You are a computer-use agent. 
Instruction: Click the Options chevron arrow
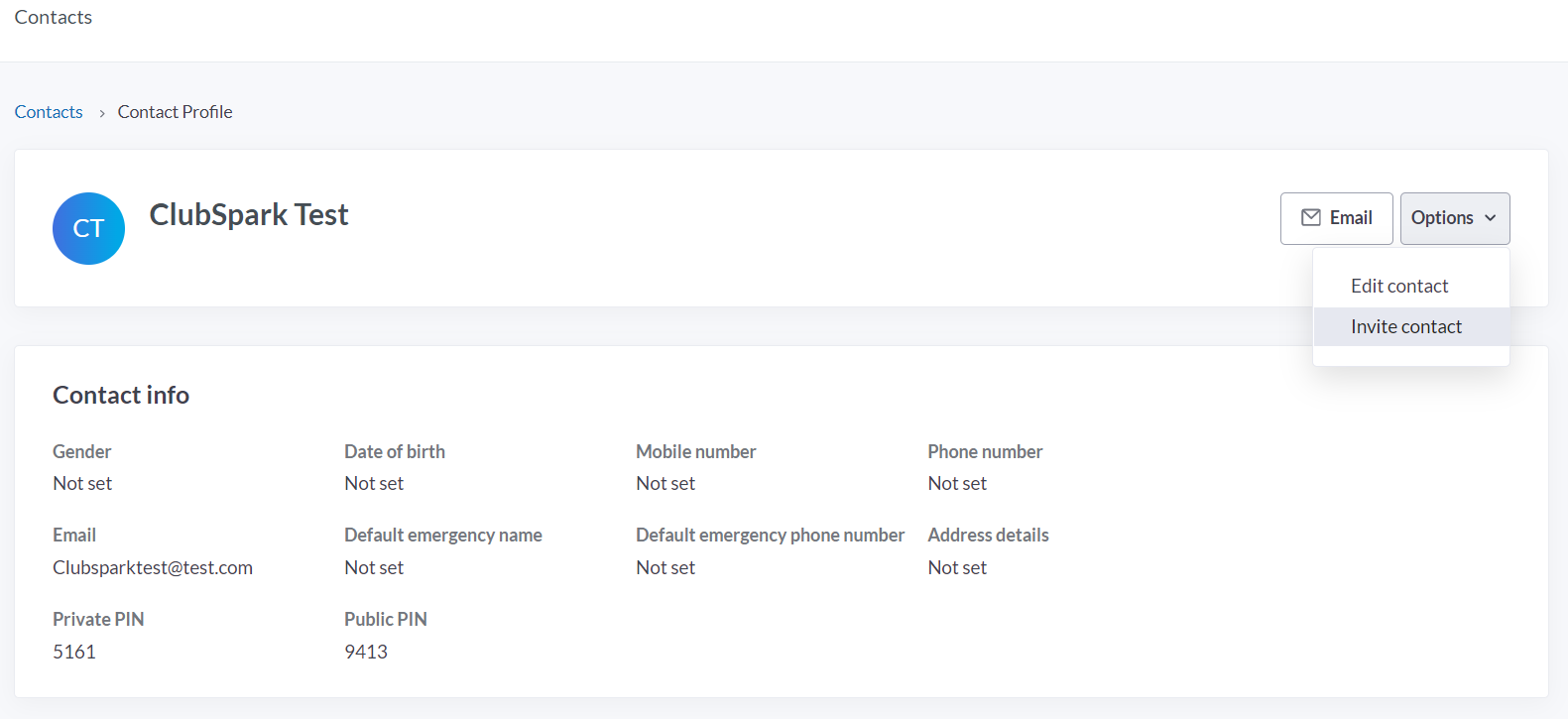1490,218
